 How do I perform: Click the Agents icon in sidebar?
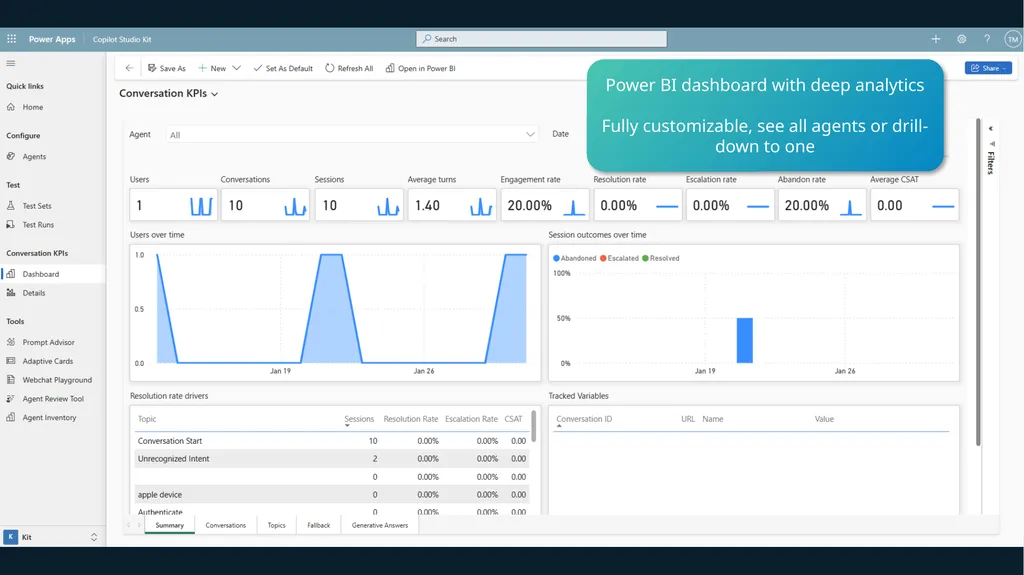[x=10, y=157]
